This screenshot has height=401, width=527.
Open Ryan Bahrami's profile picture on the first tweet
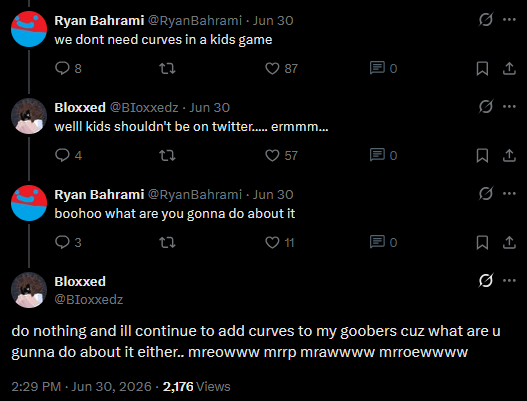point(29,29)
